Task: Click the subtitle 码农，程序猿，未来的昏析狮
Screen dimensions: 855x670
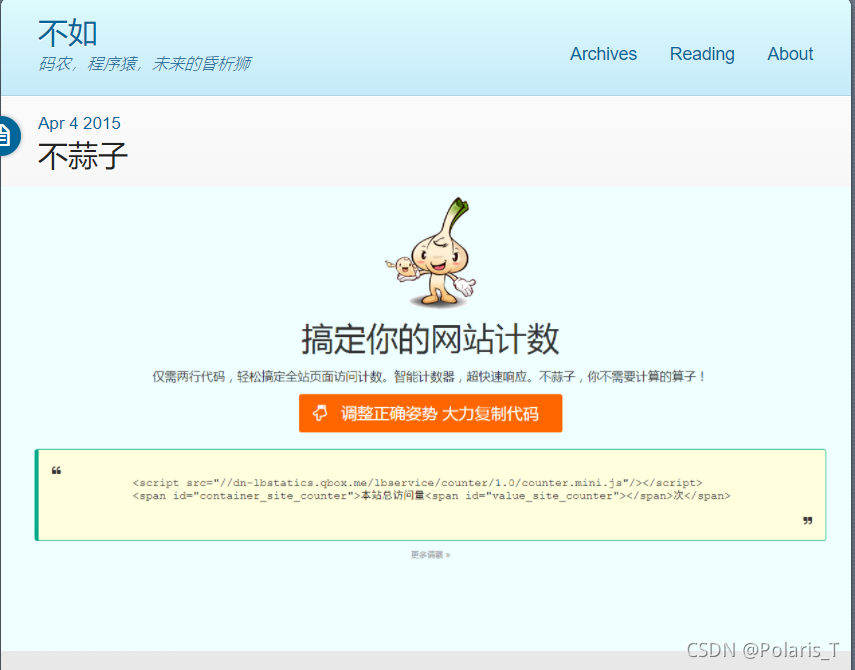Action: point(144,64)
